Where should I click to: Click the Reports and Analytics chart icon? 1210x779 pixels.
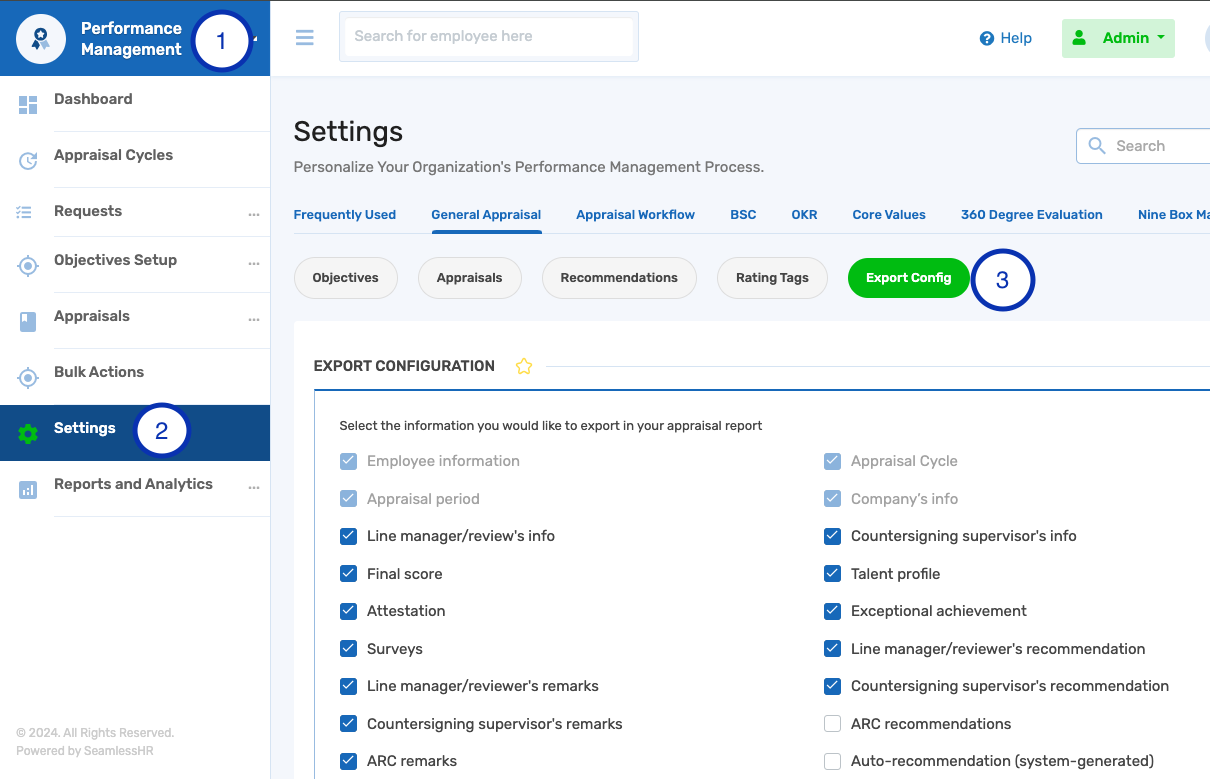[28, 490]
